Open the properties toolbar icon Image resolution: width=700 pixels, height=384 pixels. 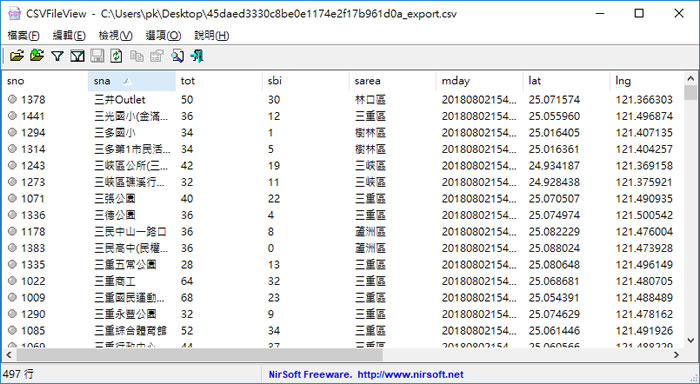pyautogui.click(x=157, y=56)
